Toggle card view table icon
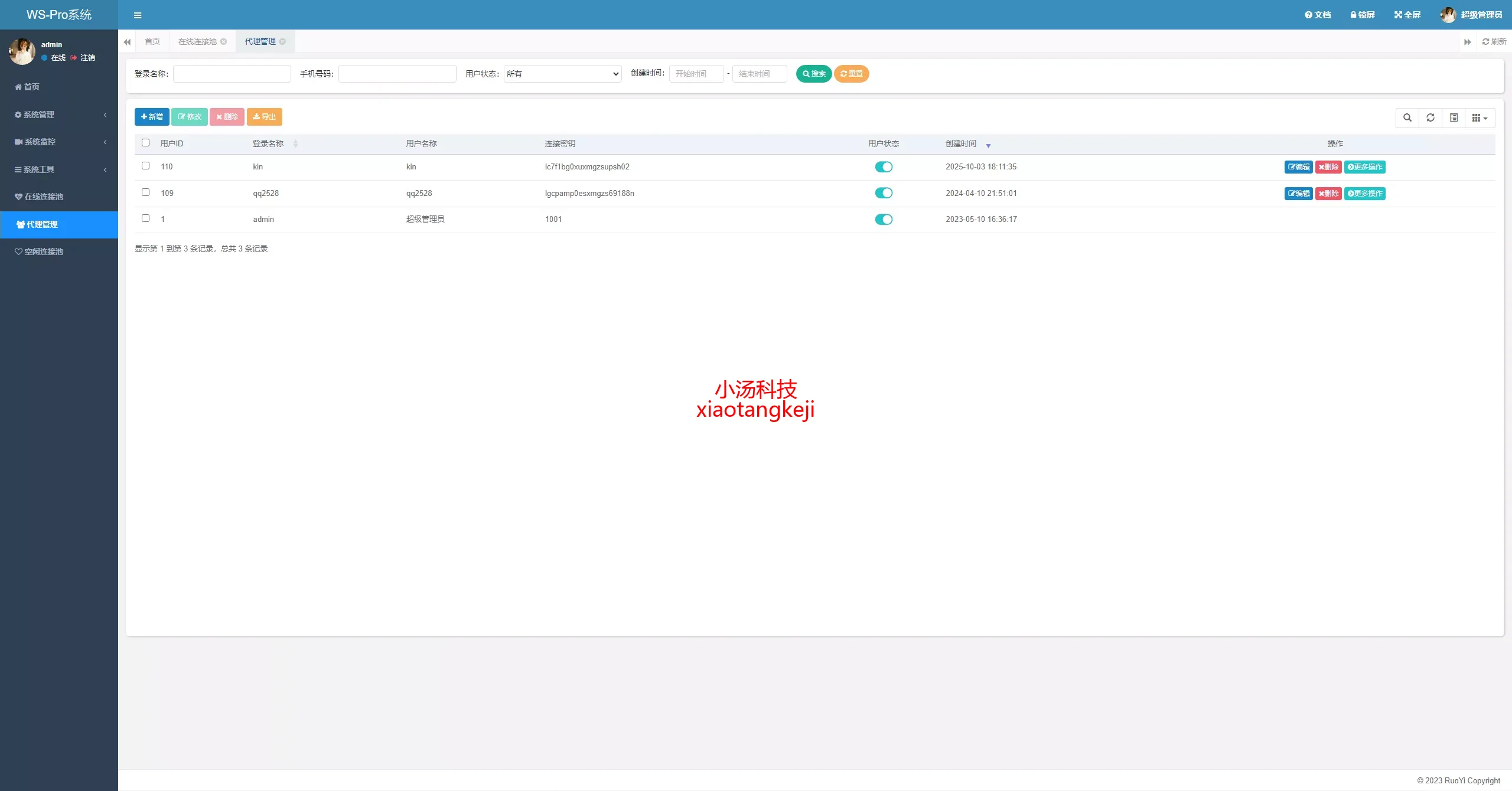This screenshot has width=1512, height=791. pos(1454,118)
